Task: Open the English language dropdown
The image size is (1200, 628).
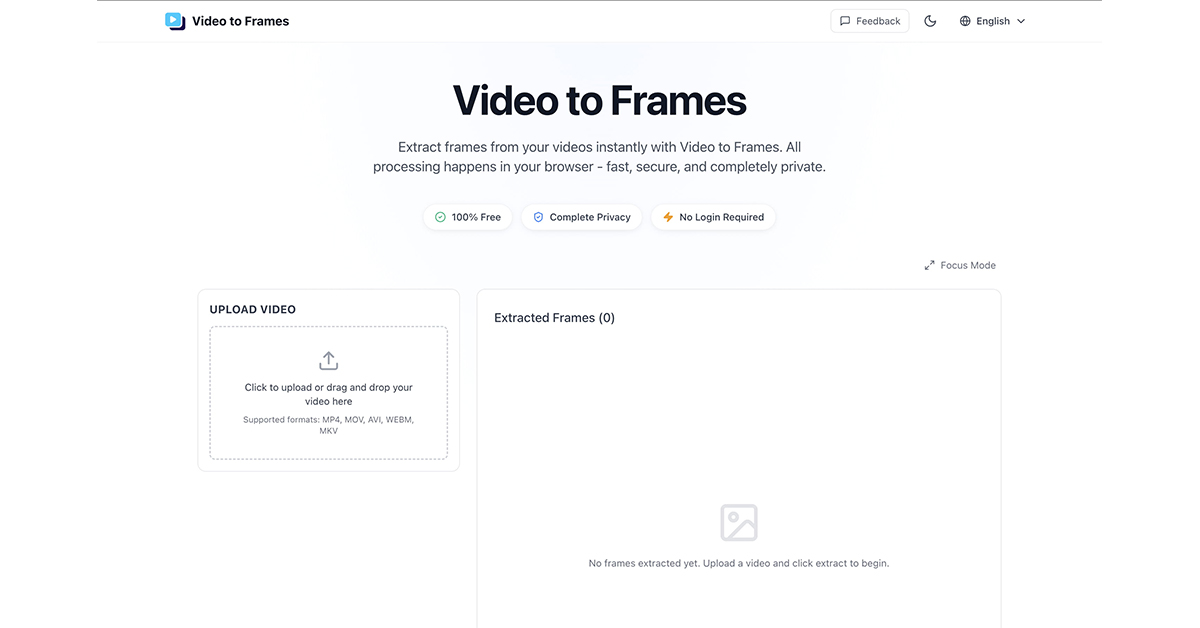Action: click(992, 20)
